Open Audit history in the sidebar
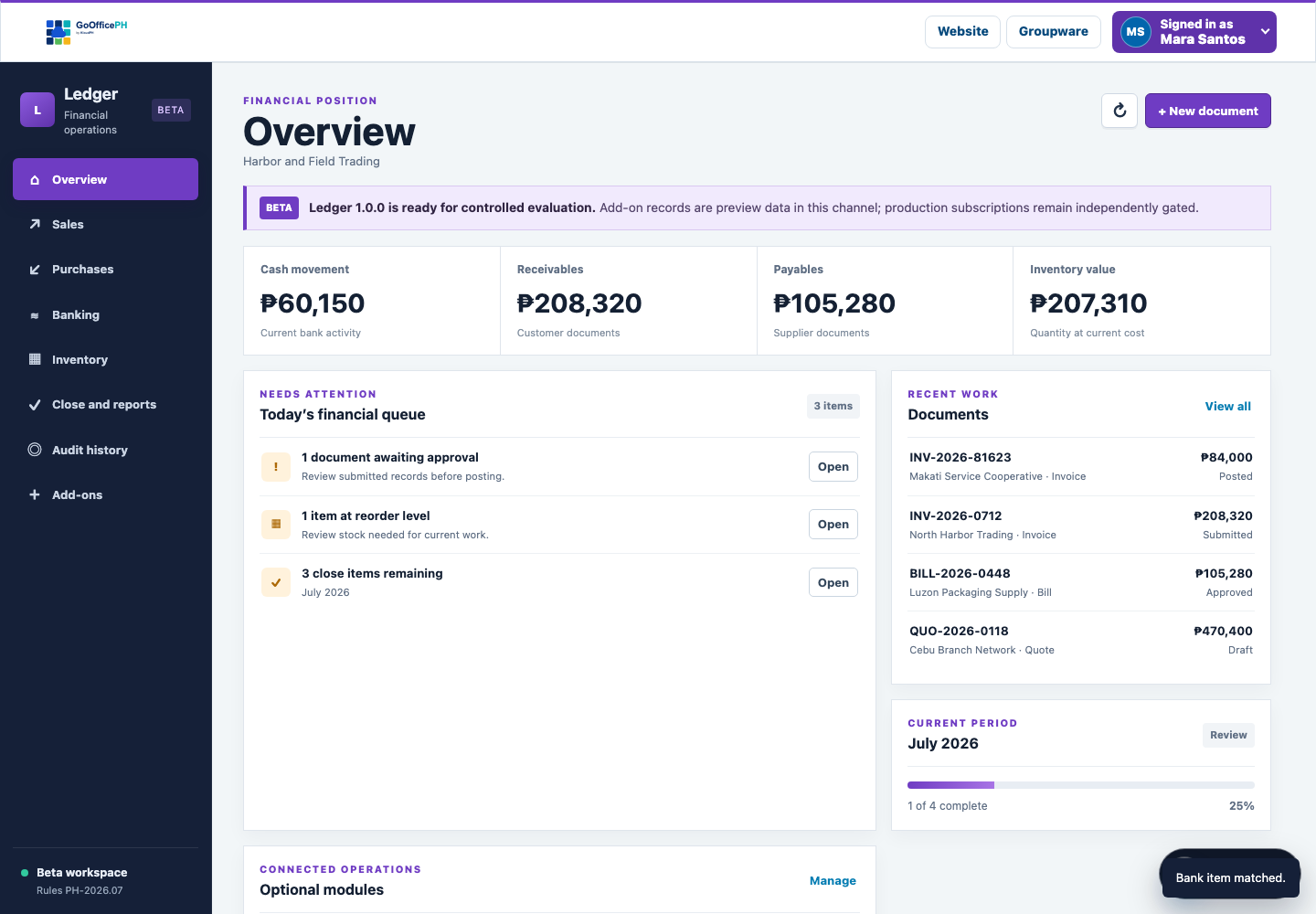 (105, 450)
